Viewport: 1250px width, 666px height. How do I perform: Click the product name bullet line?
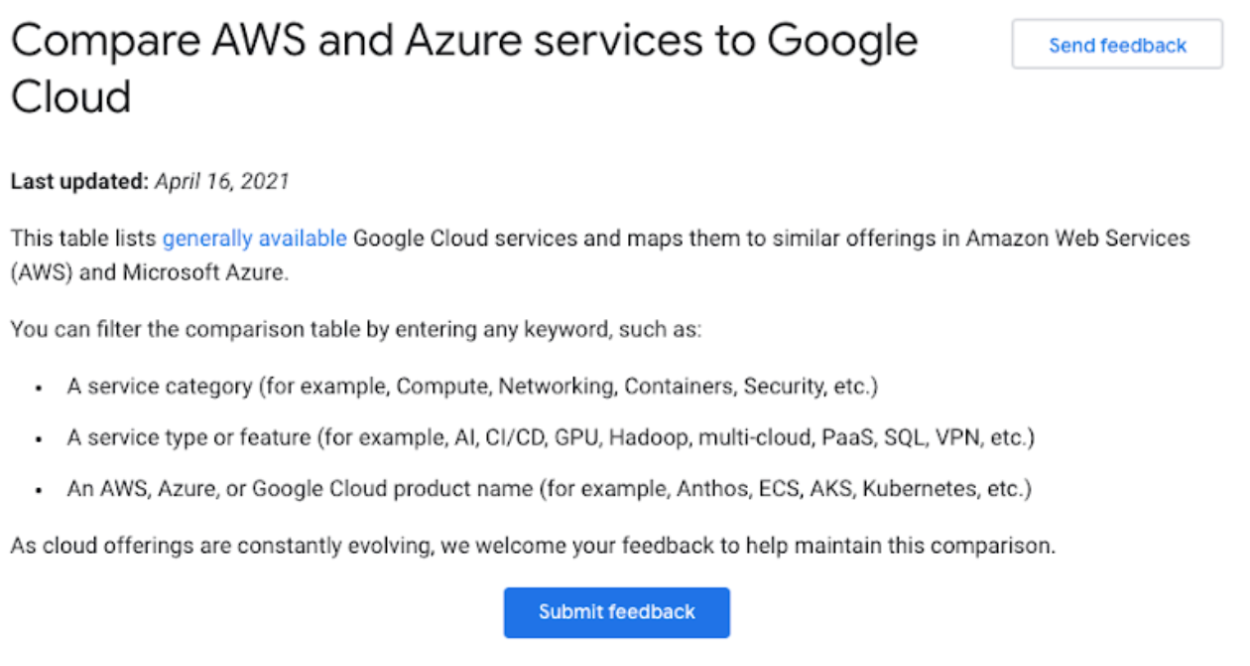point(549,490)
